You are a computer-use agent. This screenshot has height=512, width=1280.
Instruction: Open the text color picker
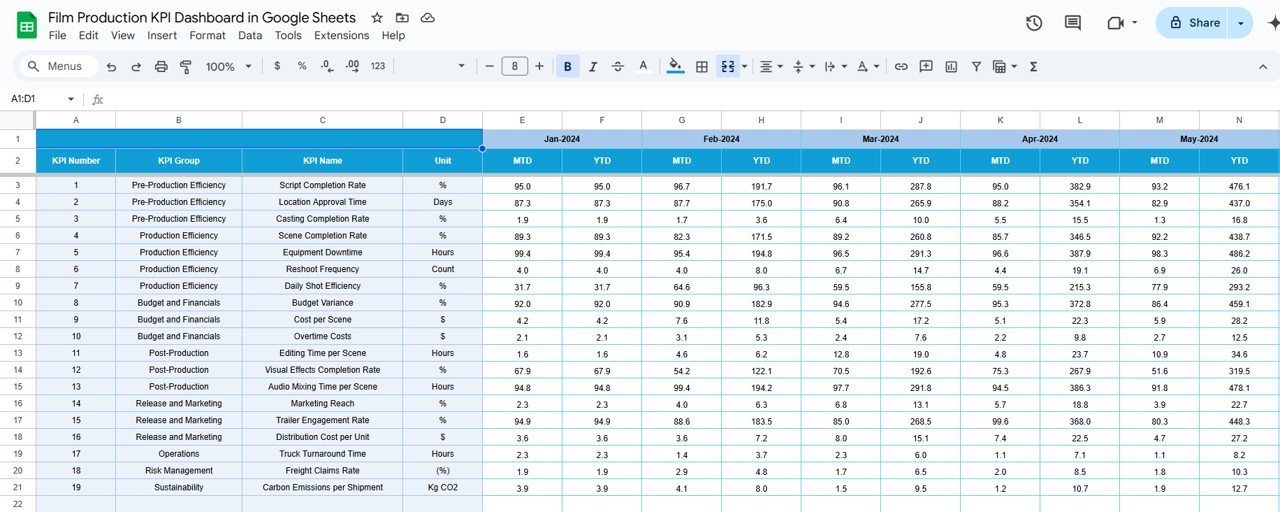(x=643, y=67)
